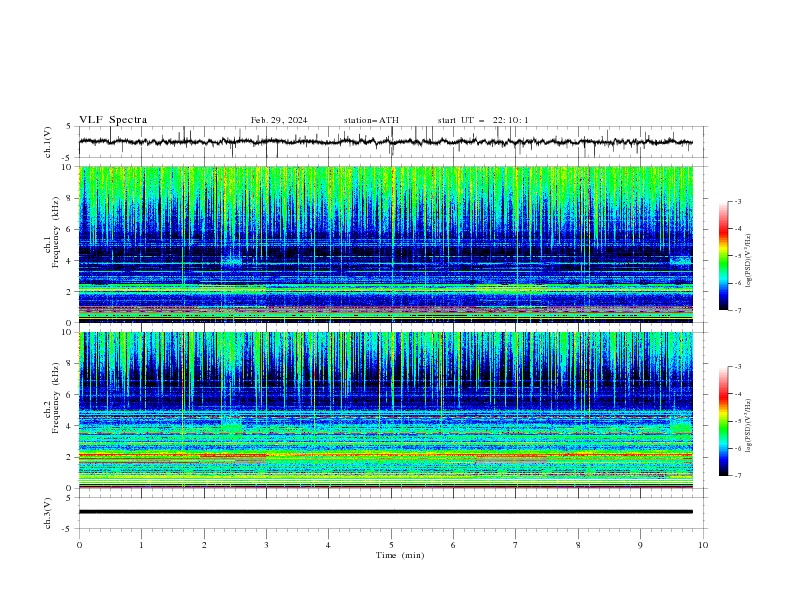Click time axis tick label "5"
Image resolution: width=792 pixels, height=612 pixels.
coord(391,545)
